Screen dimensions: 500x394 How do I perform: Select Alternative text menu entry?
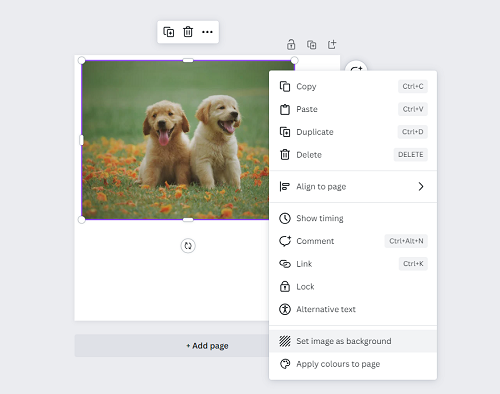point(353,309)
